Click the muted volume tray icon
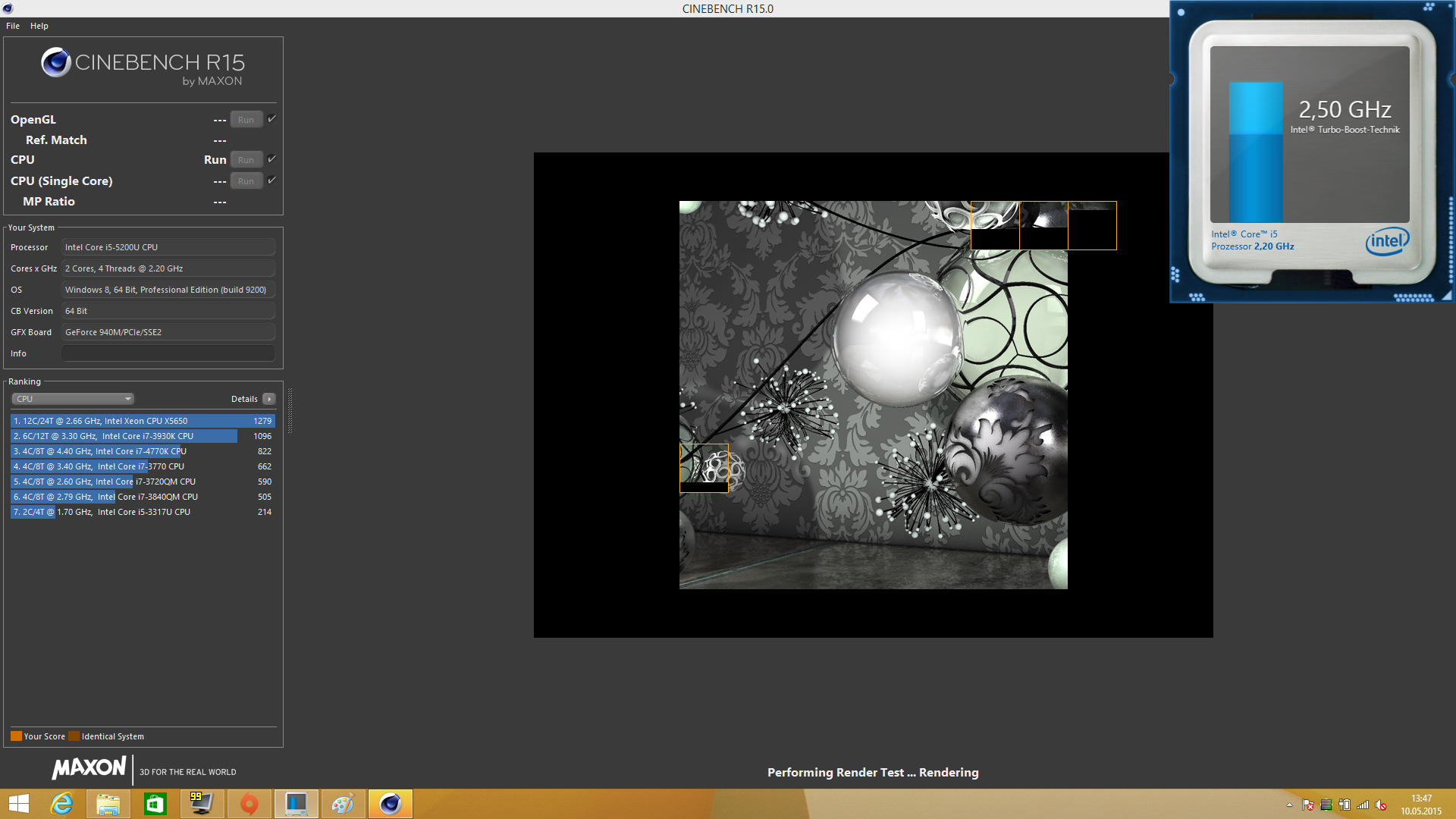 1381,805
